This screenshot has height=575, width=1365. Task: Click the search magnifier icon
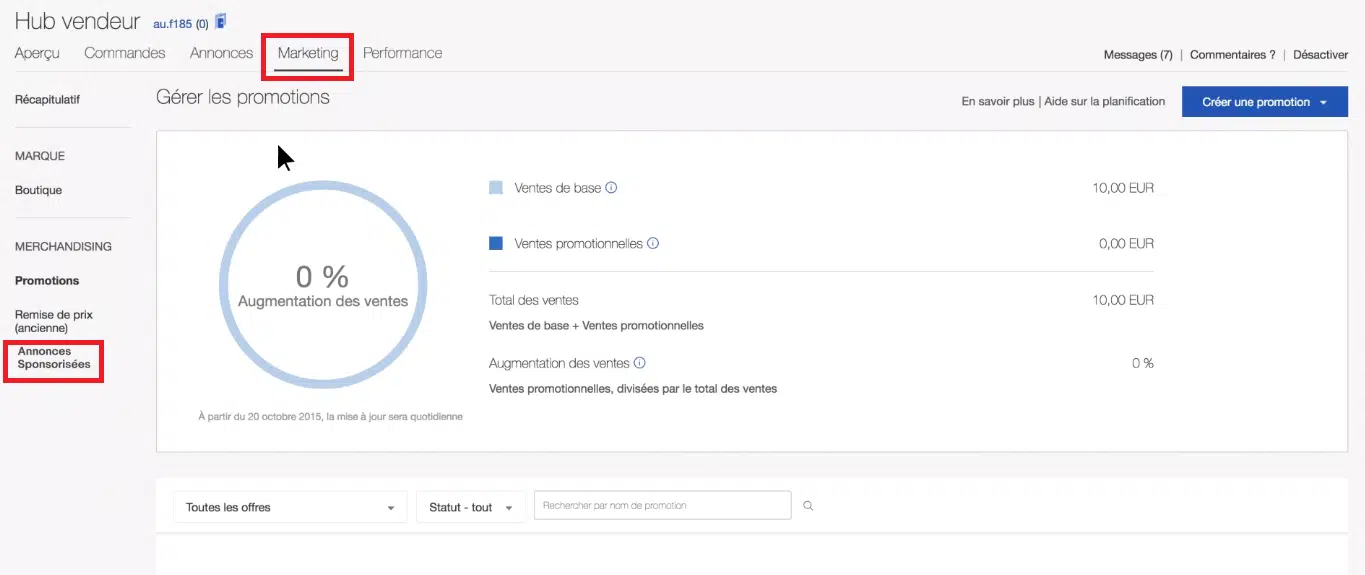coord(808,506)
